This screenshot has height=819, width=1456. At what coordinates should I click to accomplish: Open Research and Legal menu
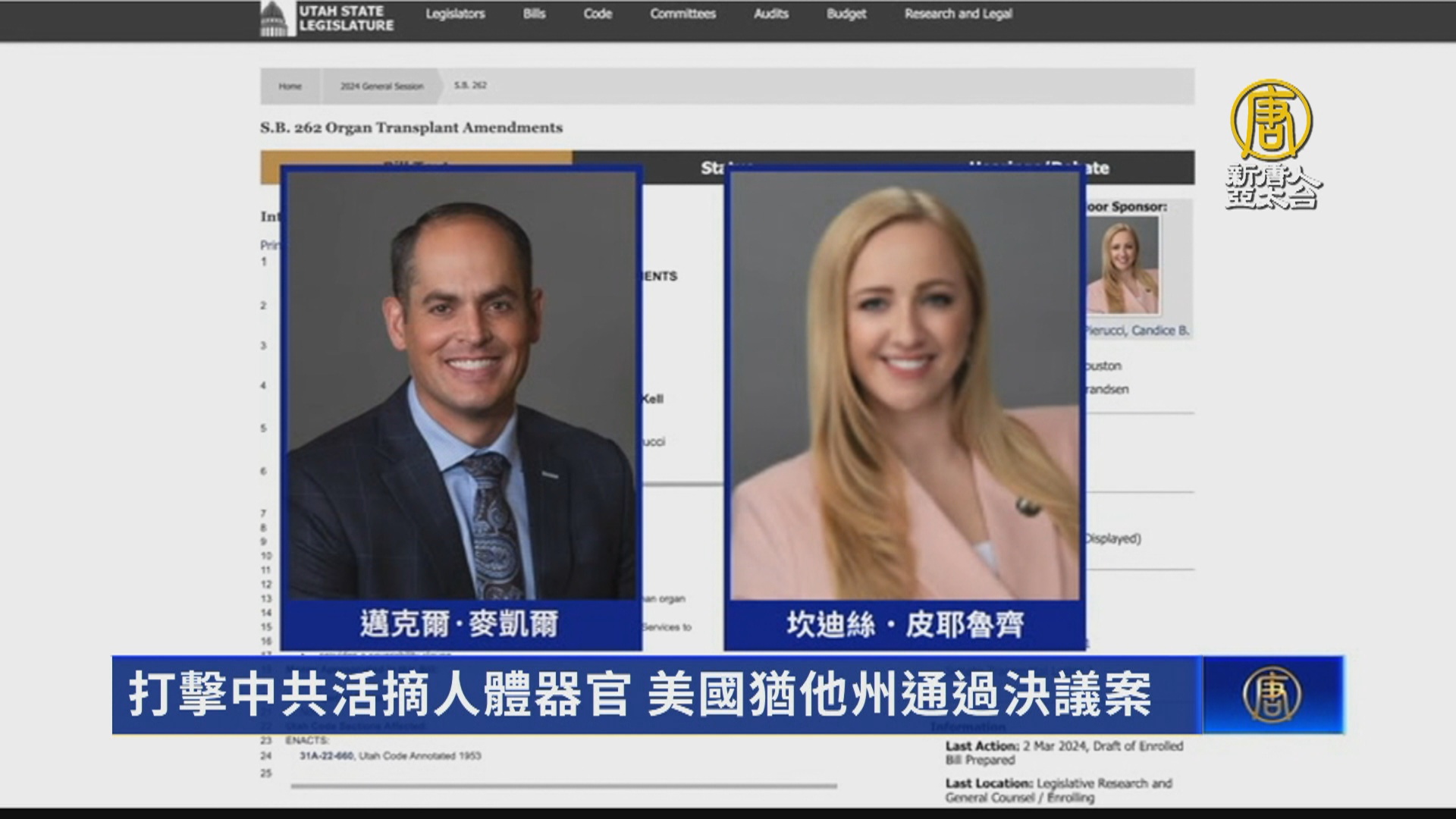(x=958, y=14)
